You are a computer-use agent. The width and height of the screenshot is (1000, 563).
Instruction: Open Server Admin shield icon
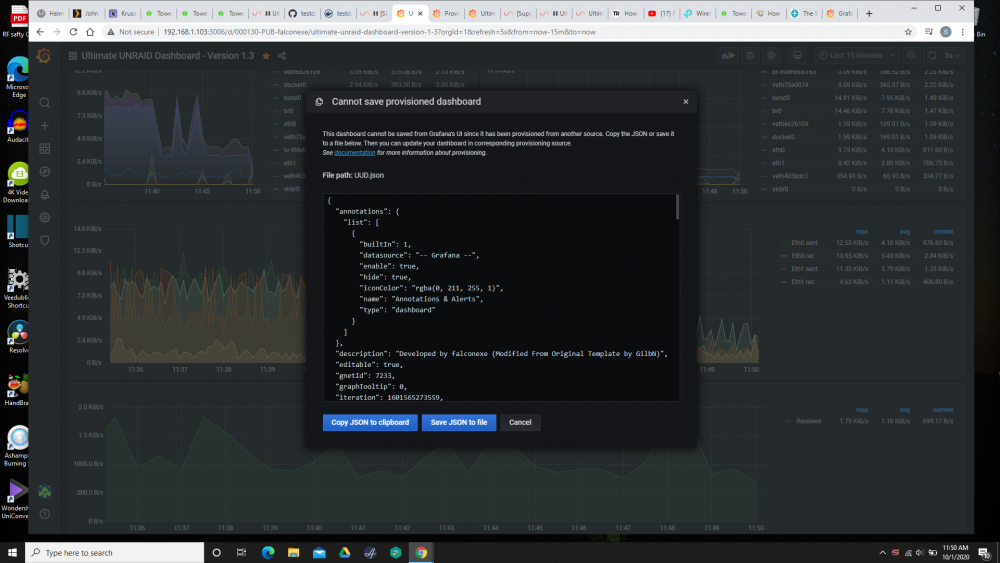pos(45,240)
